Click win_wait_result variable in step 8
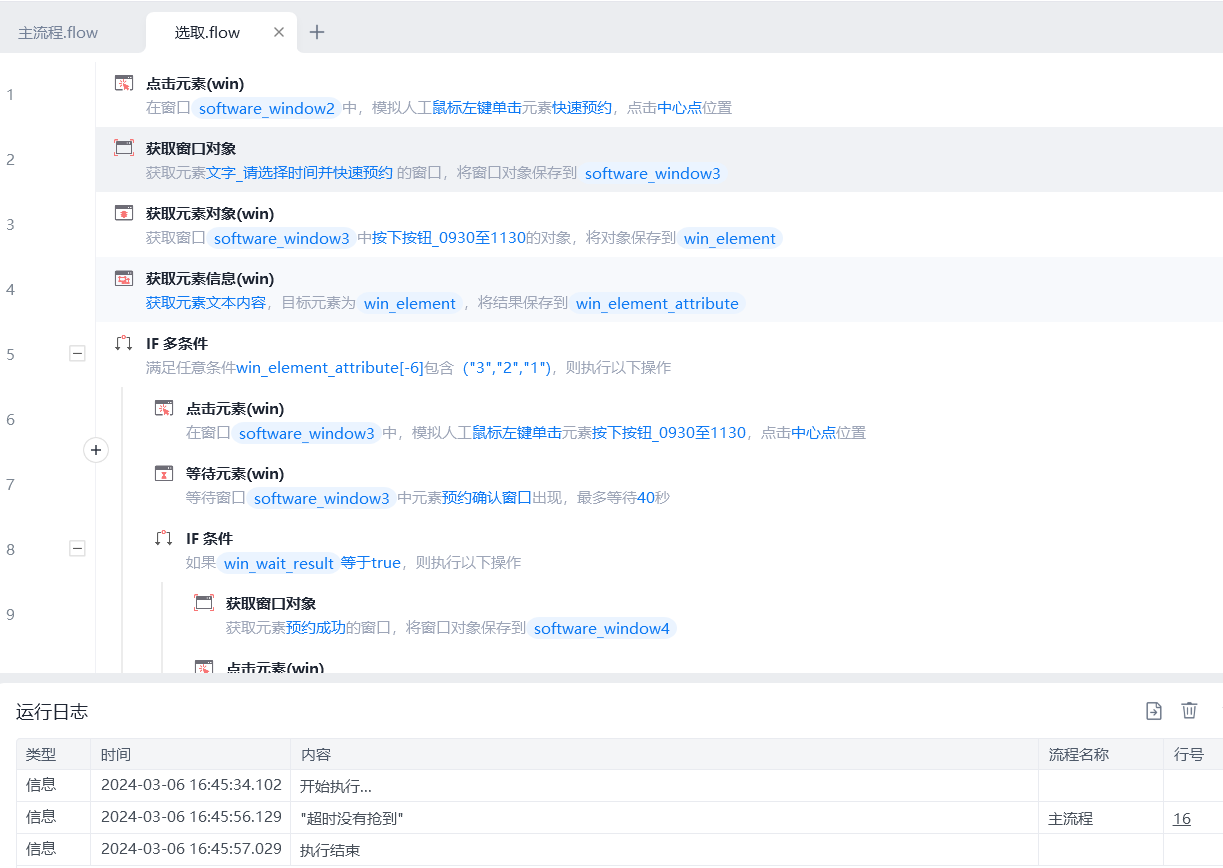The height and width of the screenshot is (868, 1223). pos(279,563)
